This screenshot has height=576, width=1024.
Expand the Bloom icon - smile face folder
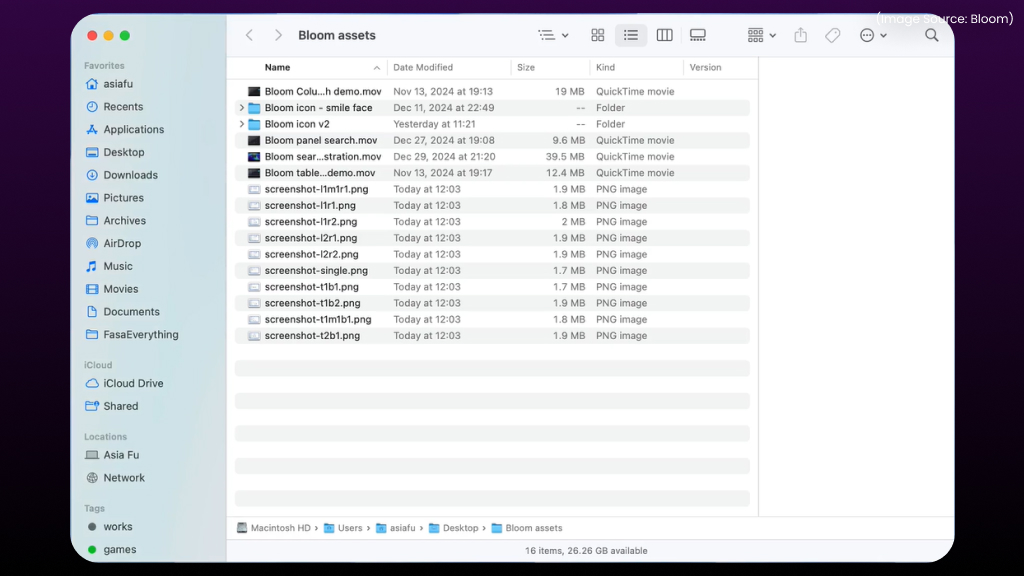click(242, 108)
